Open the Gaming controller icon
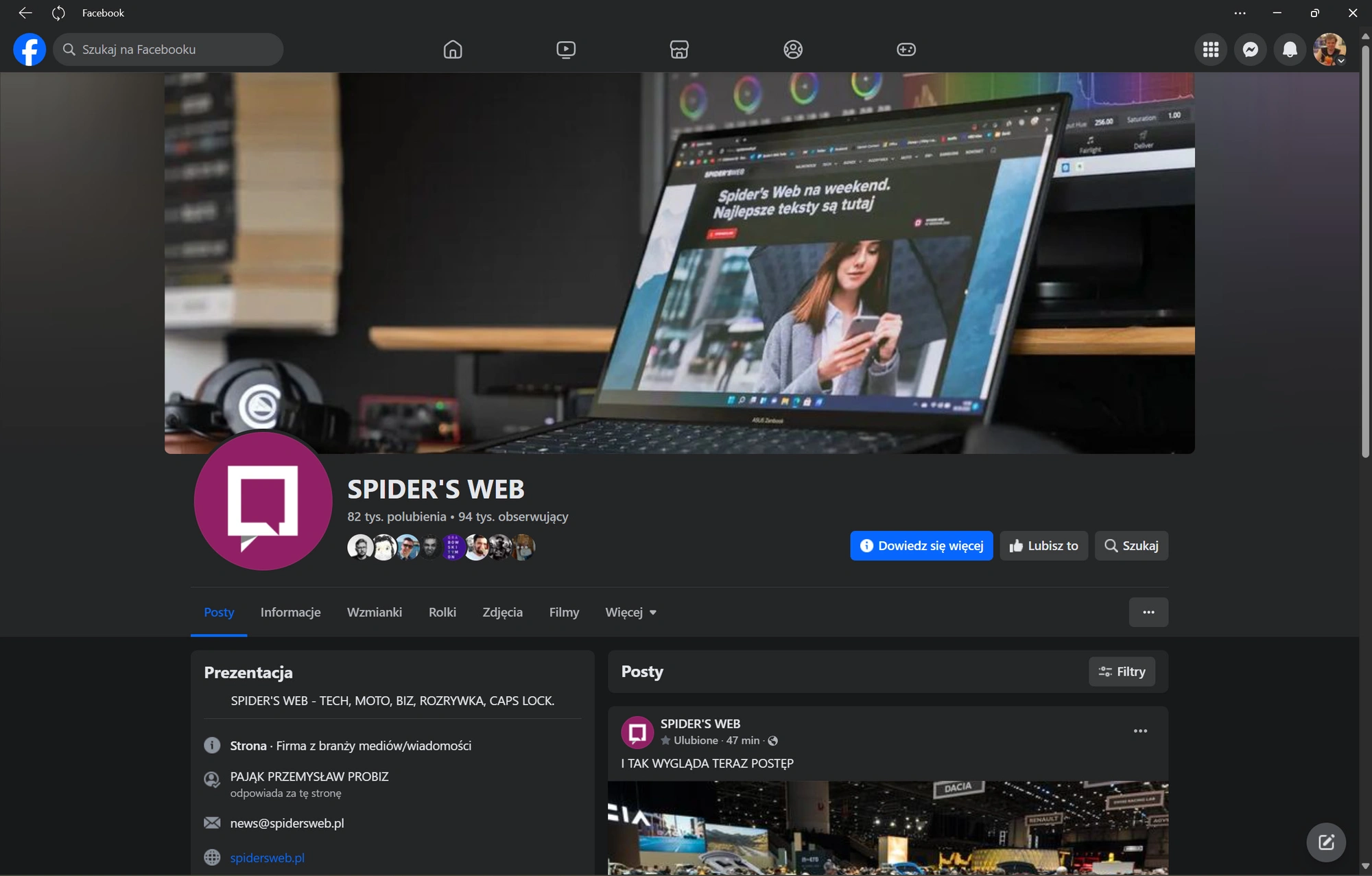 [906, 49]
